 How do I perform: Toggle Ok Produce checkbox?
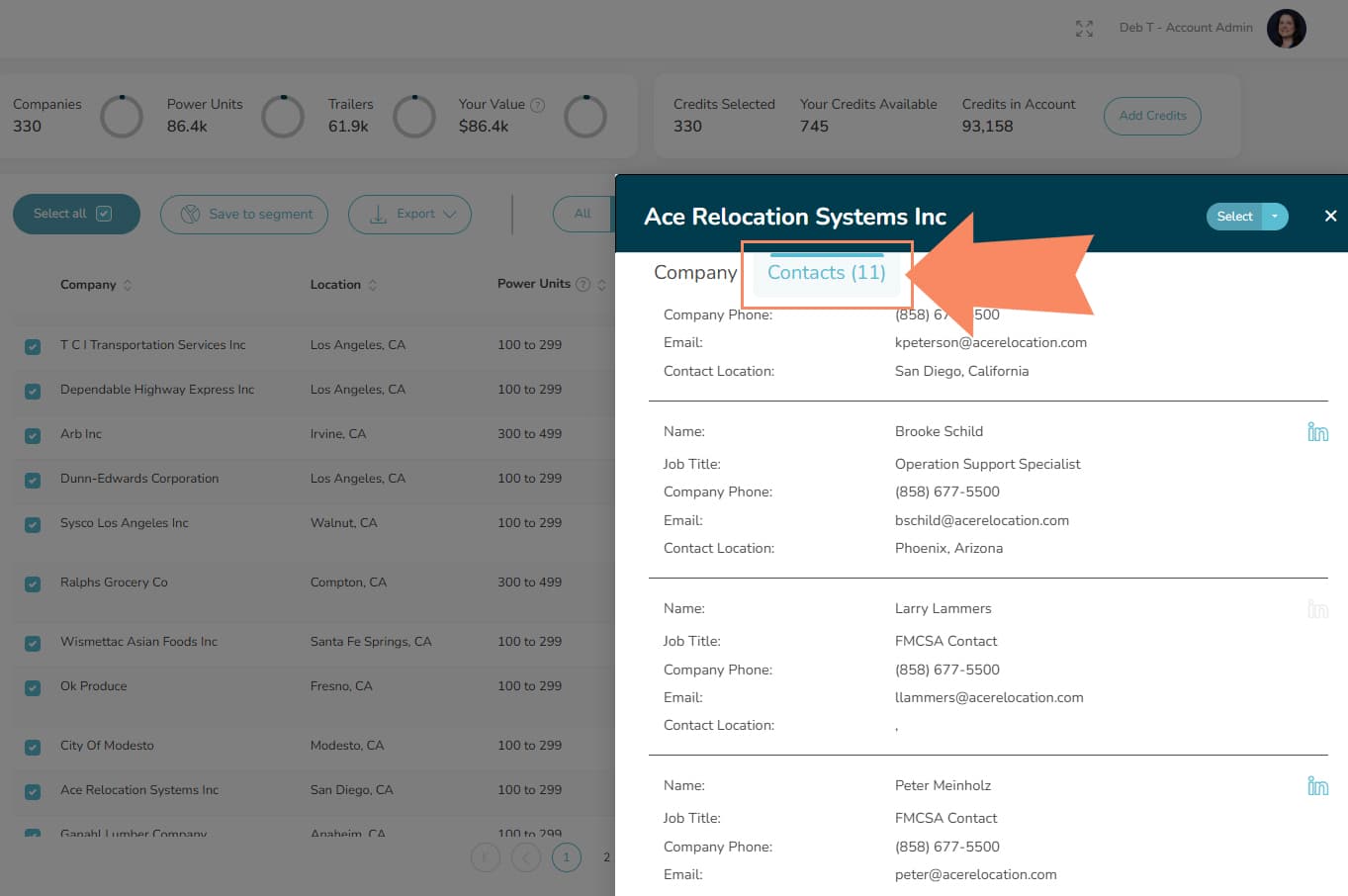(33, 687)
